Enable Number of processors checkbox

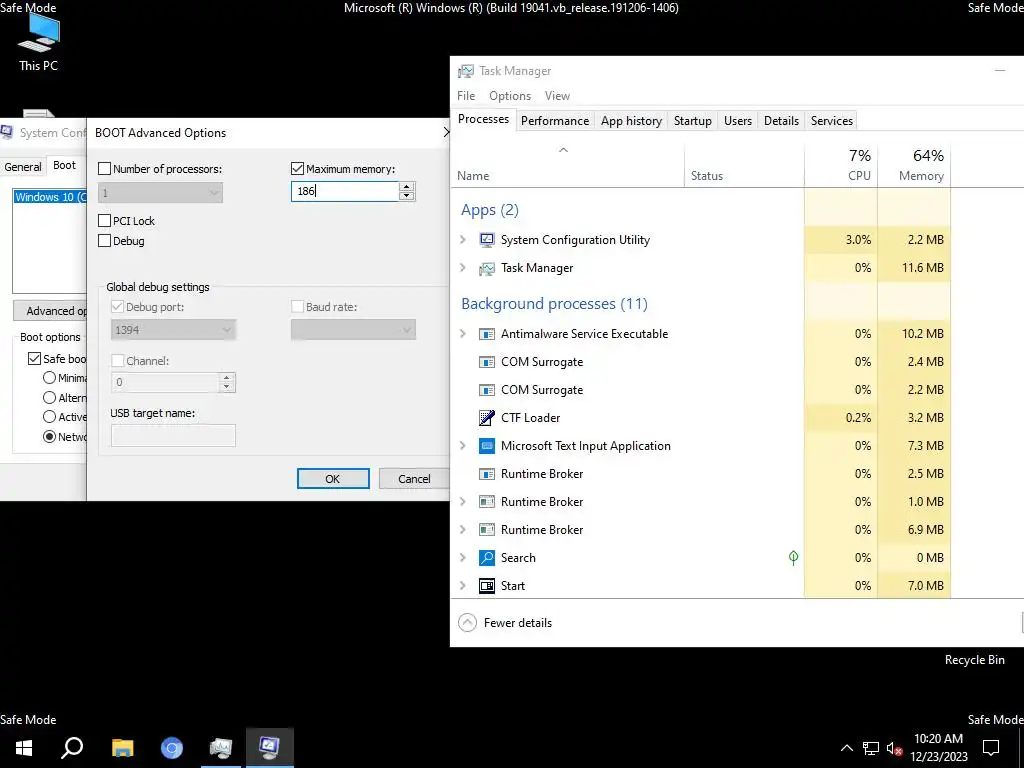pos(104,168)
